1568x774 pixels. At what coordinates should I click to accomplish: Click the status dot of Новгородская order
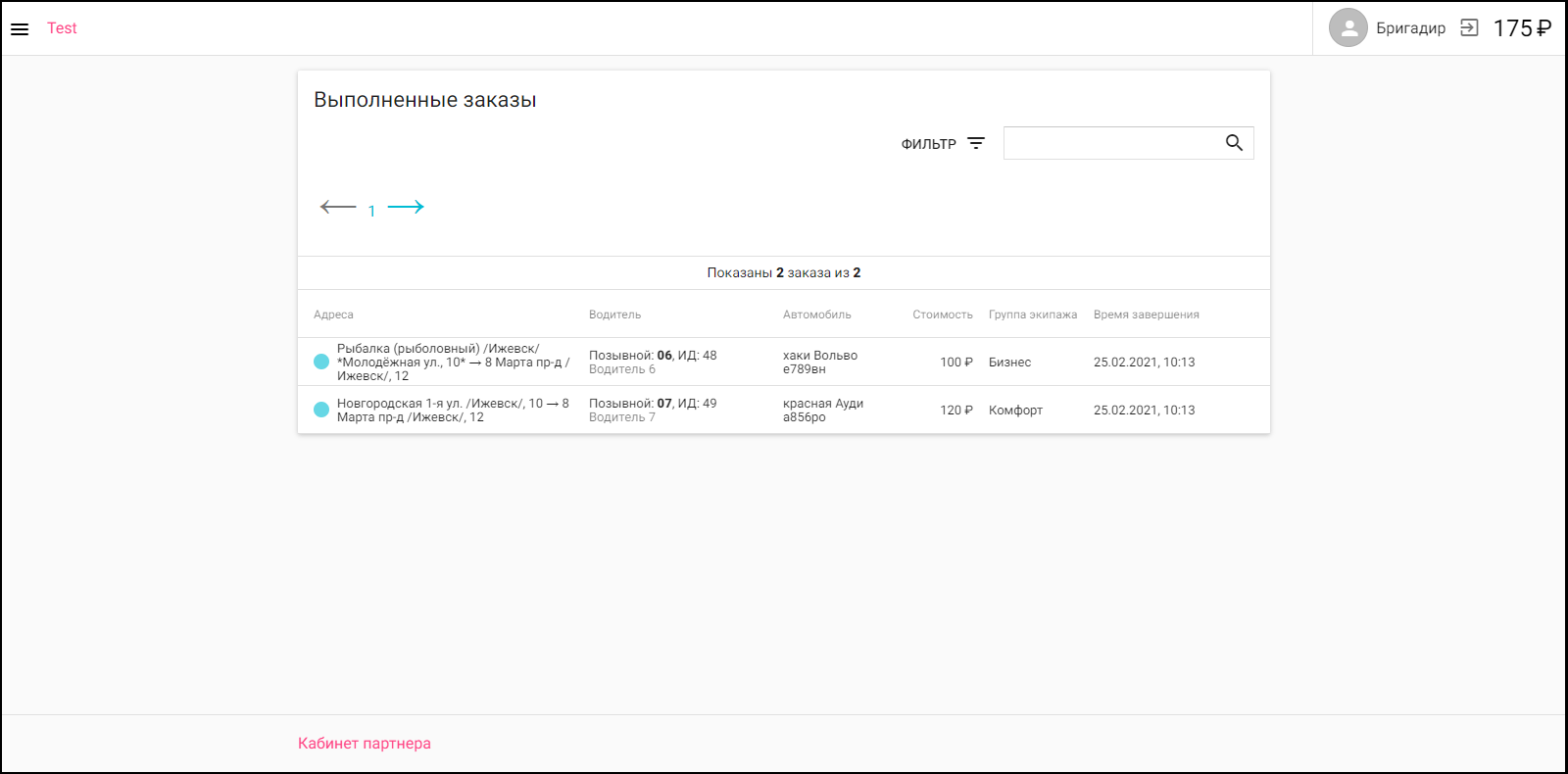tap(321, 410)
